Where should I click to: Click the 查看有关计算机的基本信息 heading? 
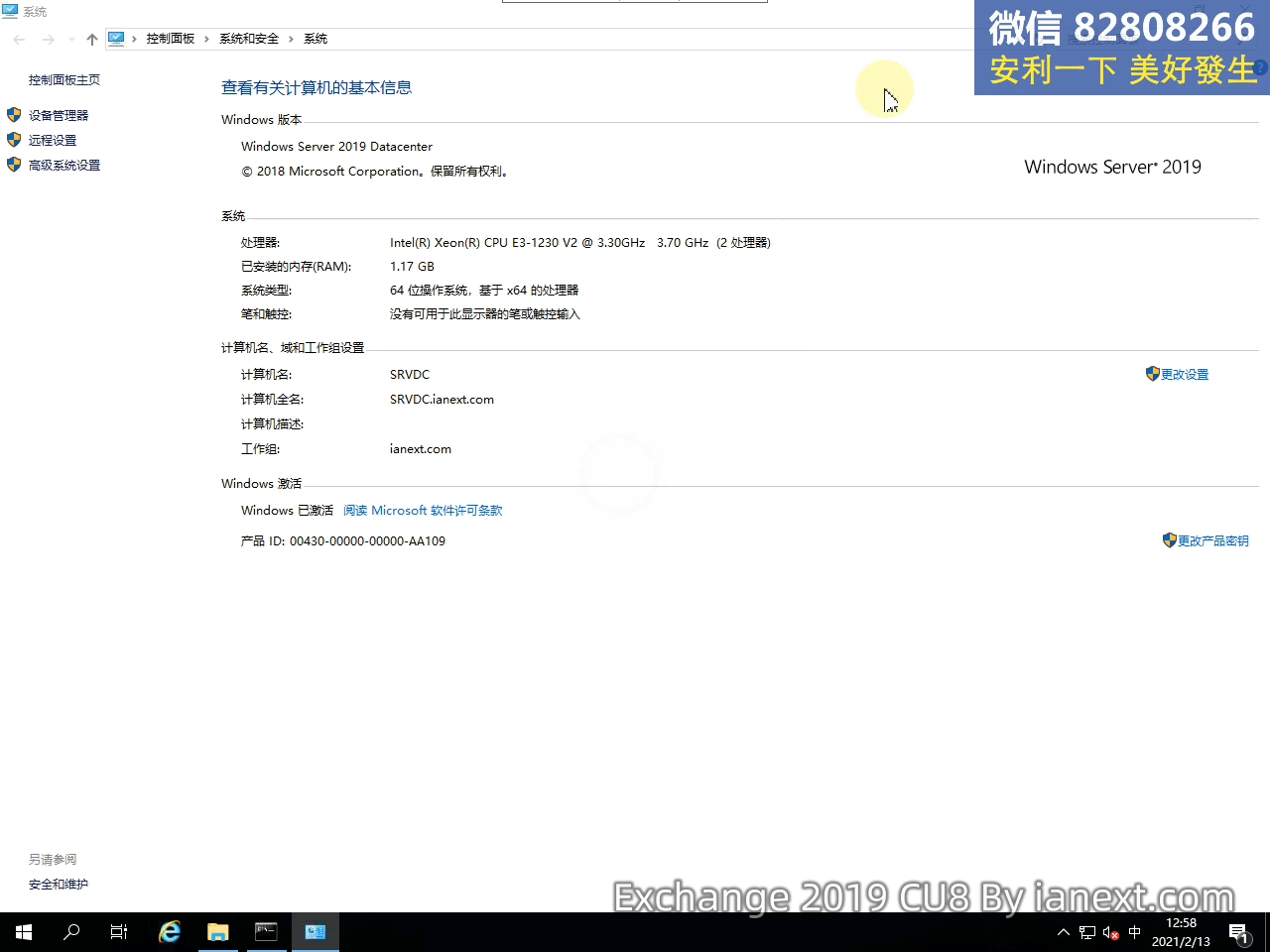point(317,88)
